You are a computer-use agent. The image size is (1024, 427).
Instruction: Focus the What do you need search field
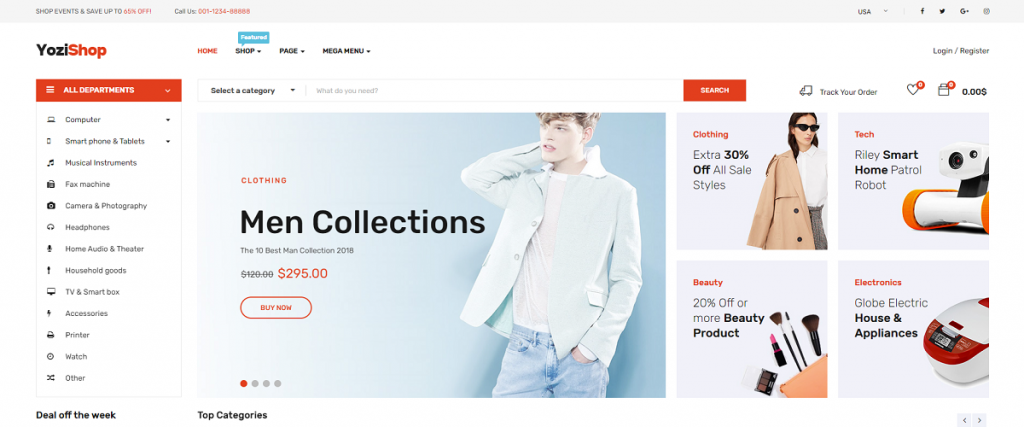(x=494, y=91)
